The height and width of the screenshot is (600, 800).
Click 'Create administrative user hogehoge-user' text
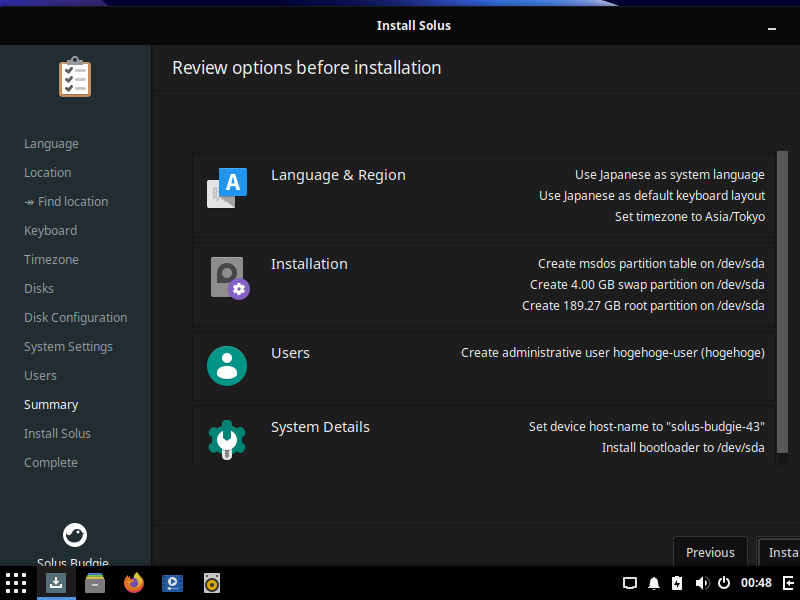(613, 353)
